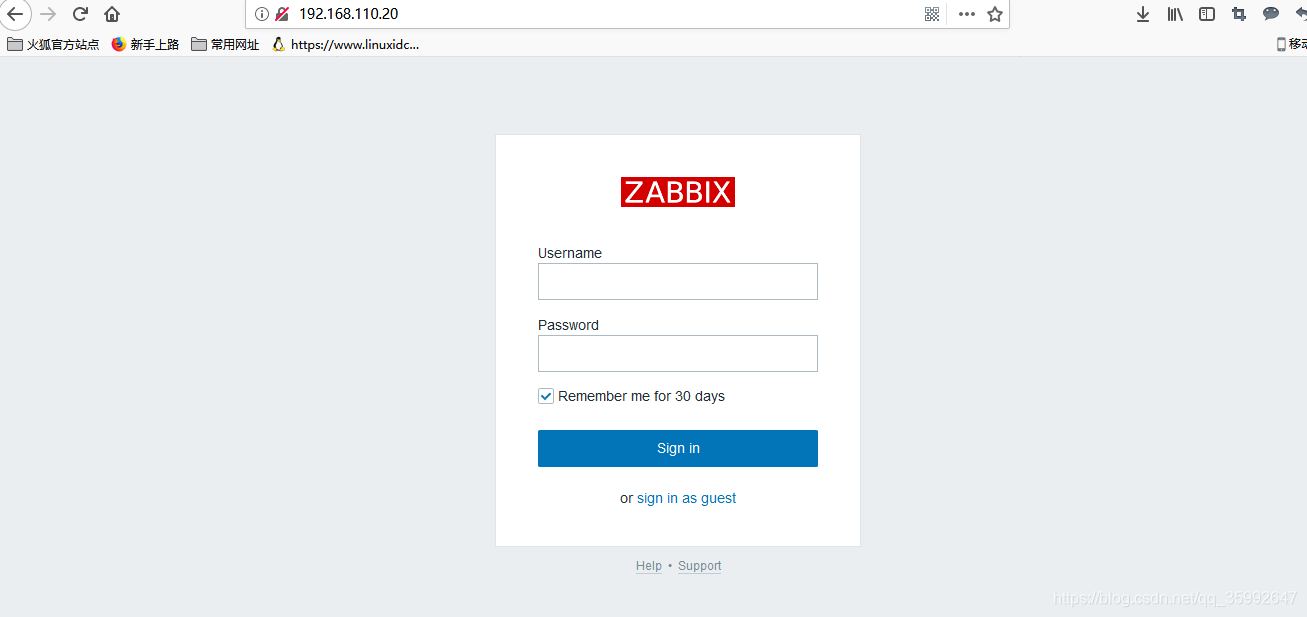The width and height of the screenshot is (1307, 617).
Task: Toggle the sidebar panel icon
Action: click(x=1207, y=14)
